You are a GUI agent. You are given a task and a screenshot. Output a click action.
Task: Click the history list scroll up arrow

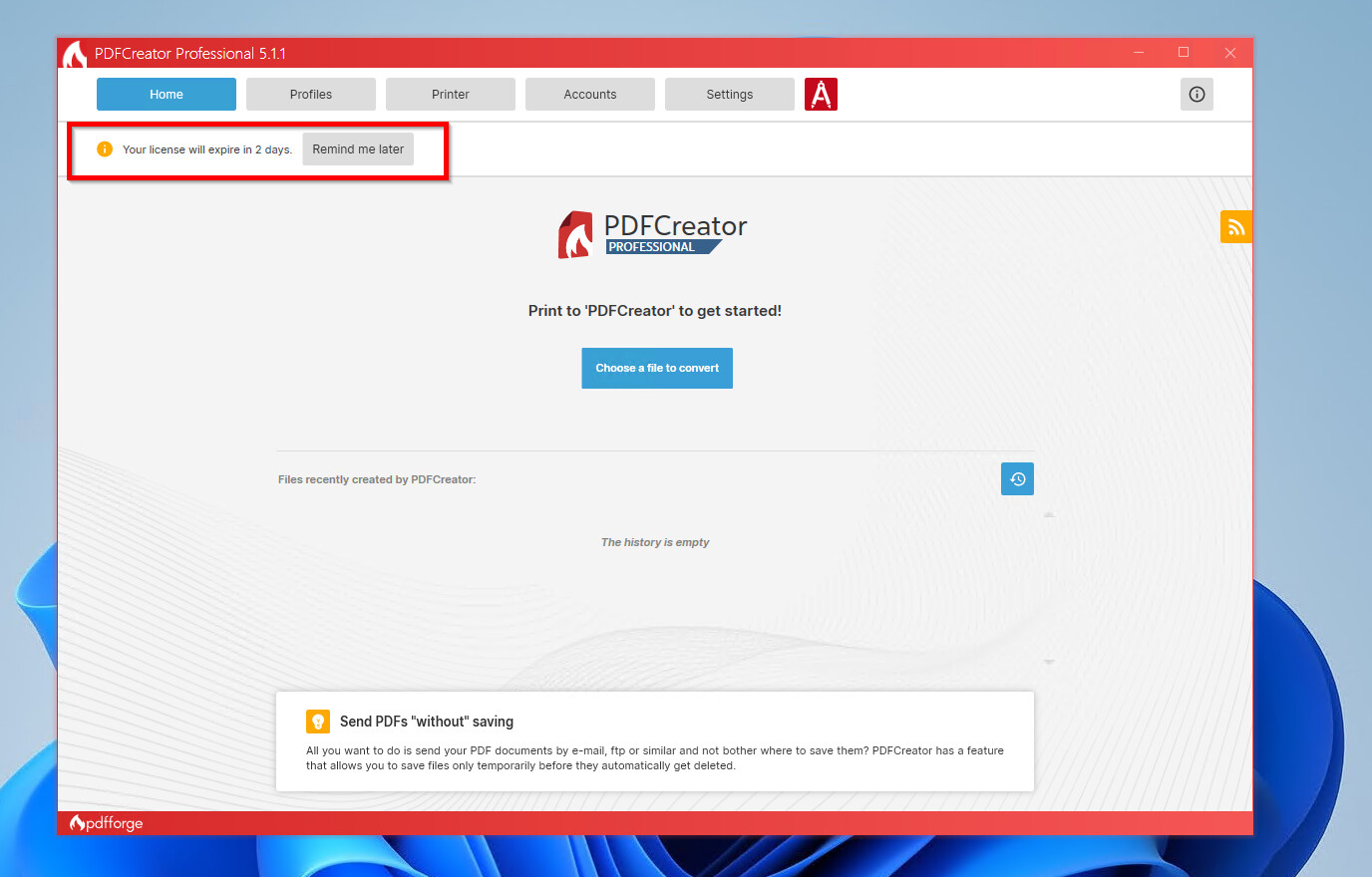click(1049, 515)
